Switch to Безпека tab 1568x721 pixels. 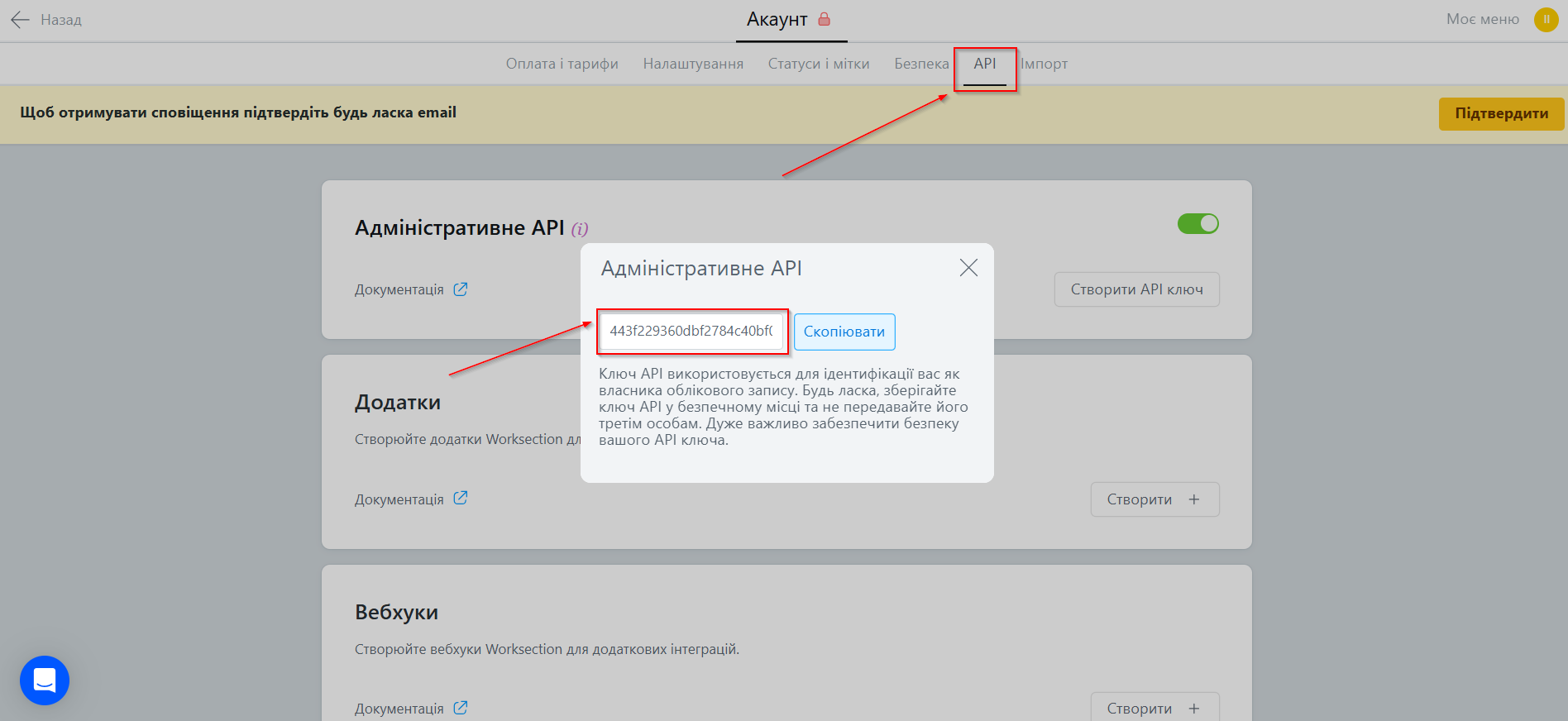(921, 64)
